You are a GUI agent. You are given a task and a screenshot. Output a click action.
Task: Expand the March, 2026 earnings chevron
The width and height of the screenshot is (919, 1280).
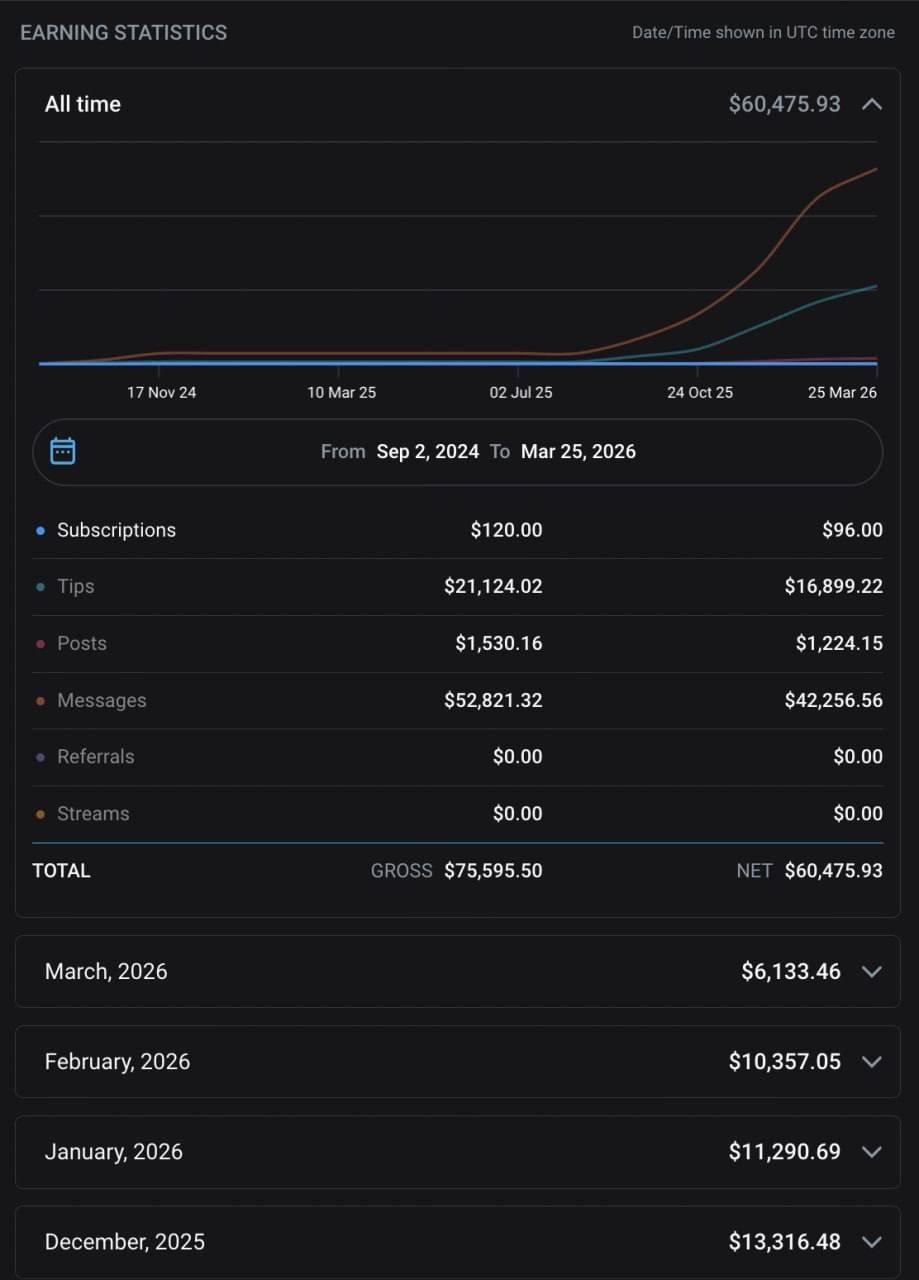(x=872, y=971)
